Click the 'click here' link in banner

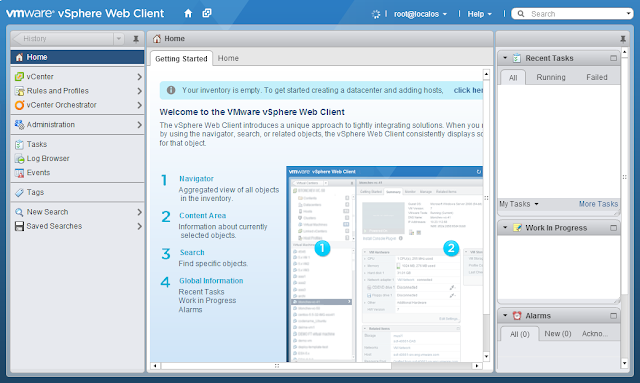click(468, 90)
